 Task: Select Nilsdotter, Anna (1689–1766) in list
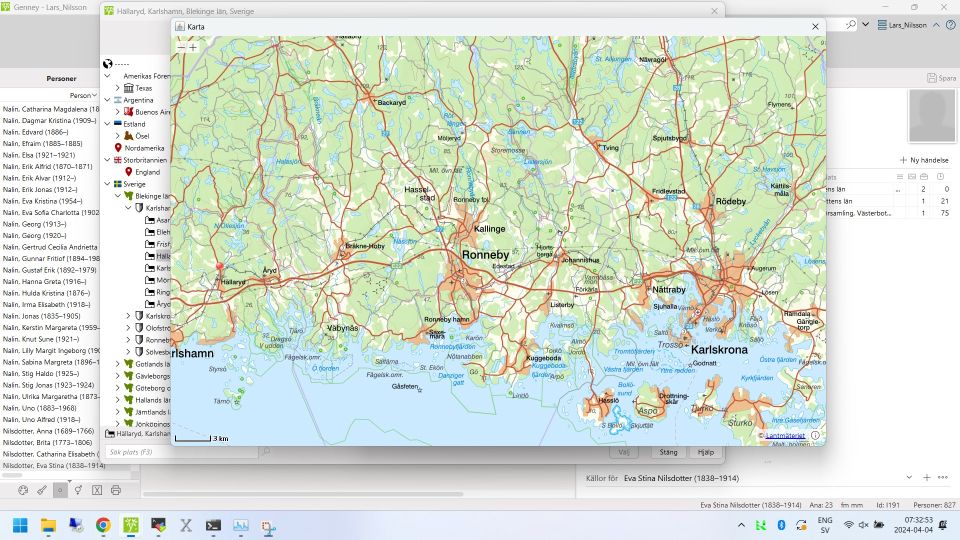click(50, 431)
